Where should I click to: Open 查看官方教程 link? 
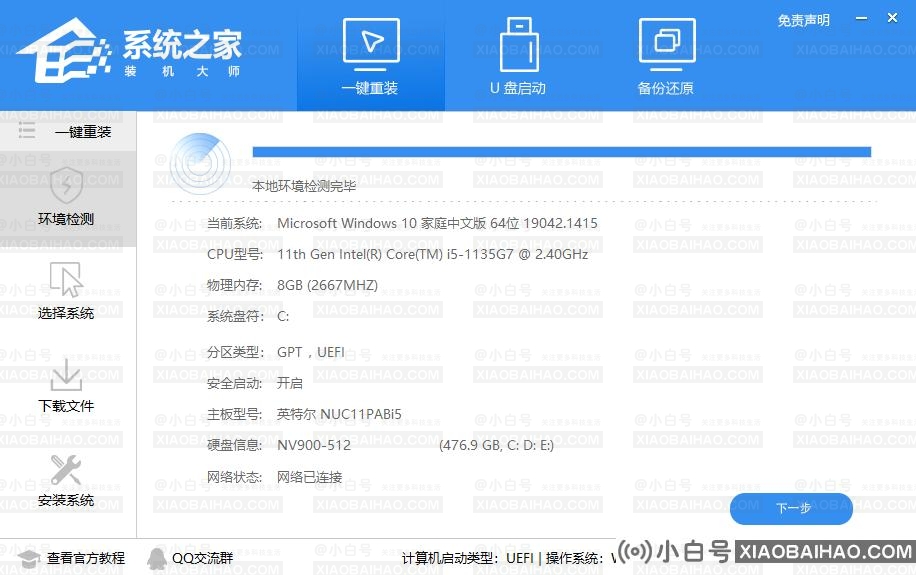[86, 558]
